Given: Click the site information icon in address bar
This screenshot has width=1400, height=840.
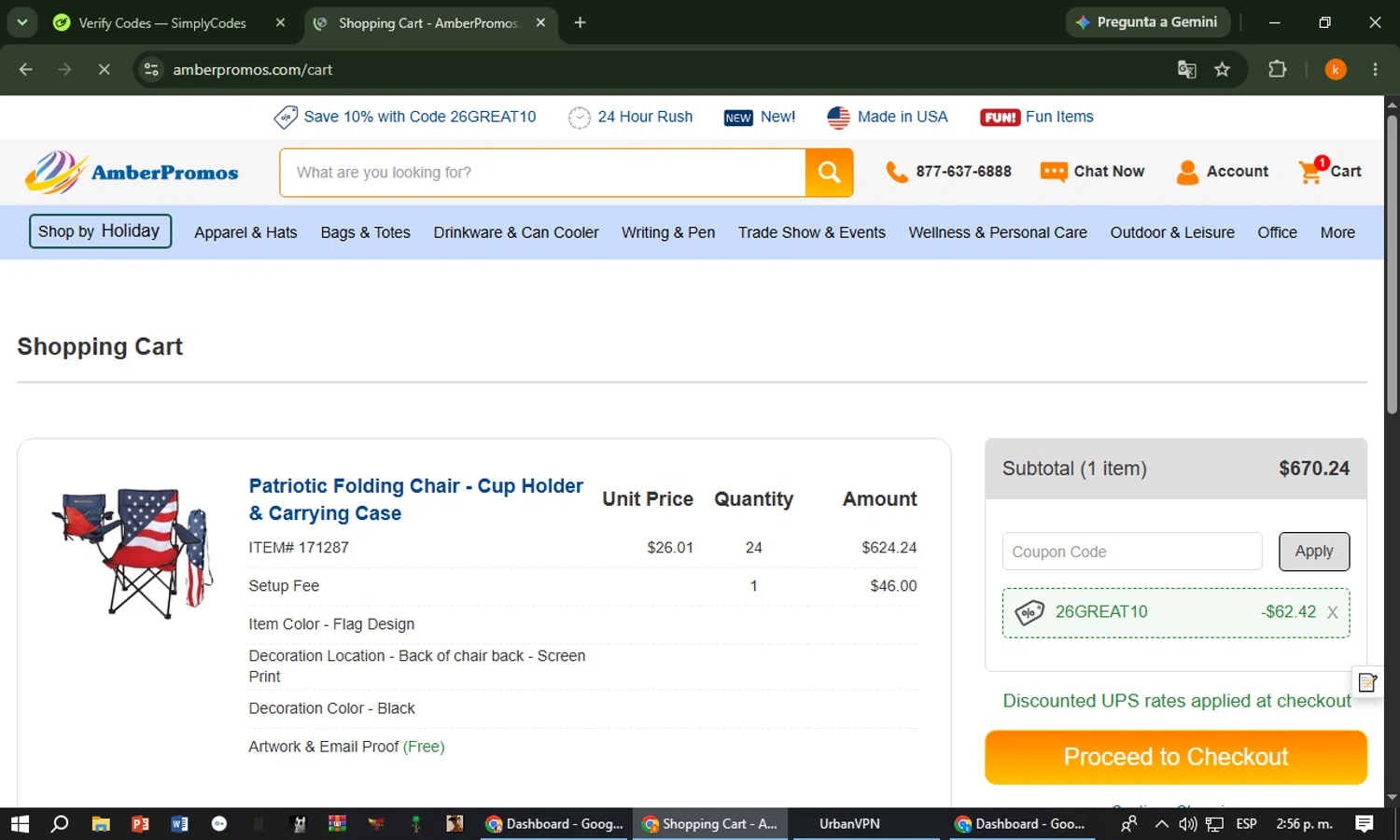Looking at the screenshot, I should pyautogui.click(x=151, y=69).
